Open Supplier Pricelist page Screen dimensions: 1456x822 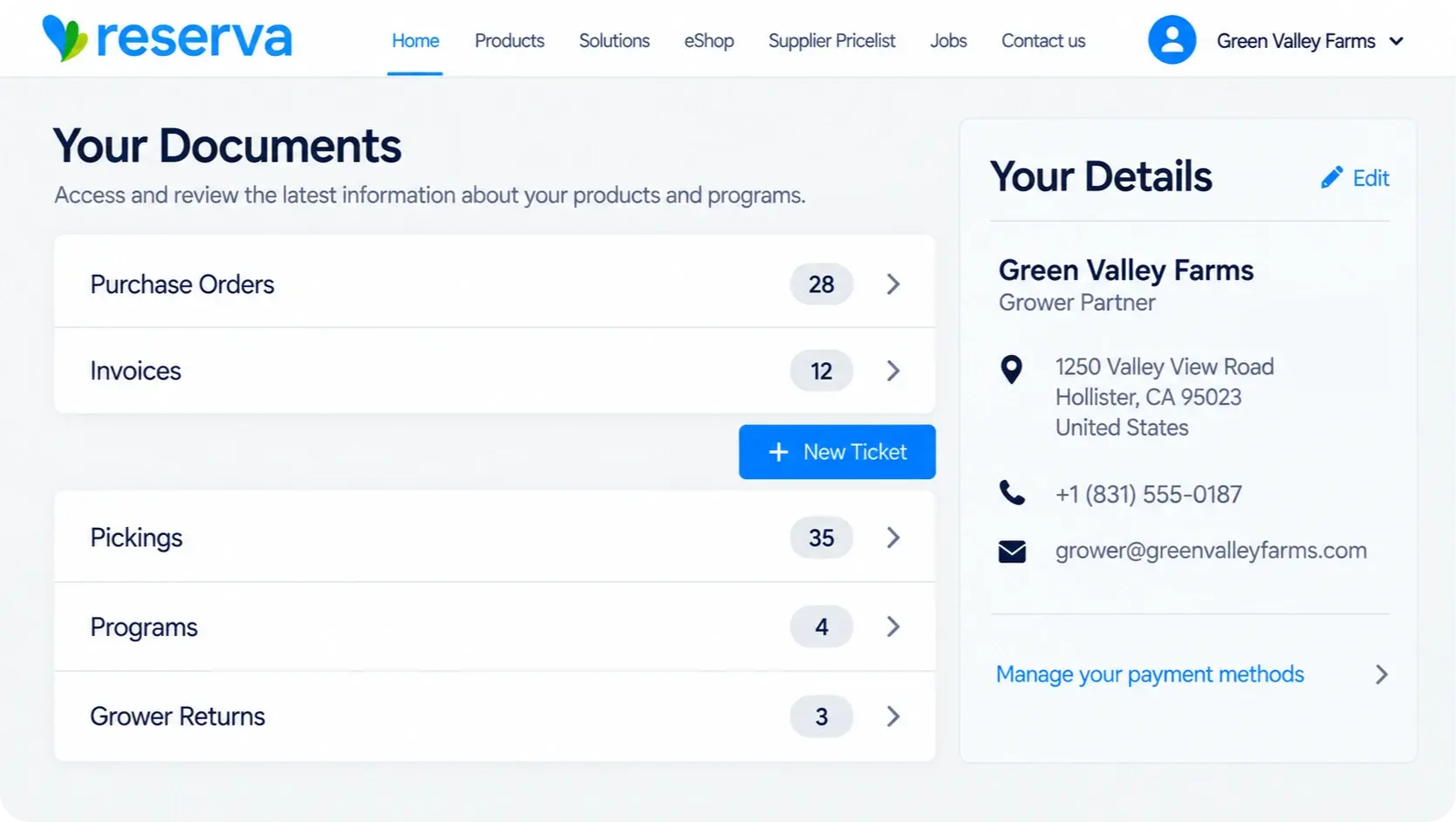pyautogui.click(x=831, y=41)
